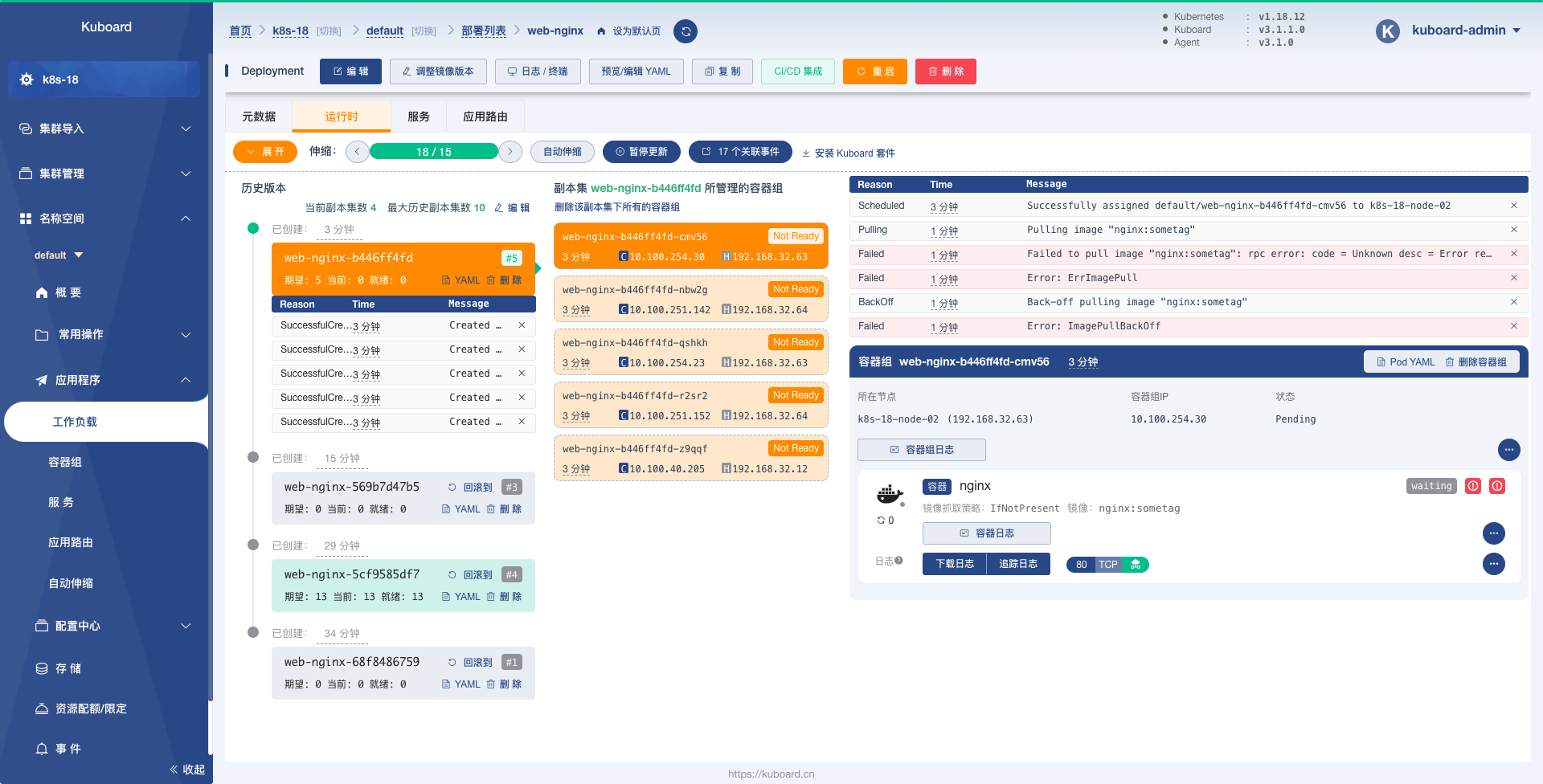Viewport: 1543px width, 784px height.
Task: Select pod web-nginx-b446ff4fd-nbw2g card
Action: click(x=691, y=299)
